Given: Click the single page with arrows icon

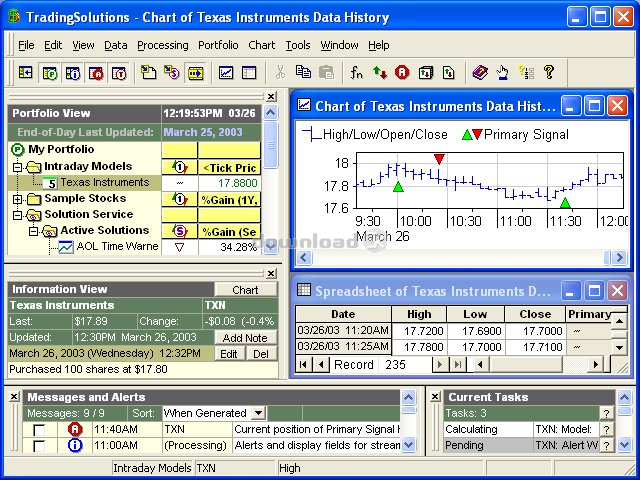Looking at the screenshot, I should click(x=449, y=73).
